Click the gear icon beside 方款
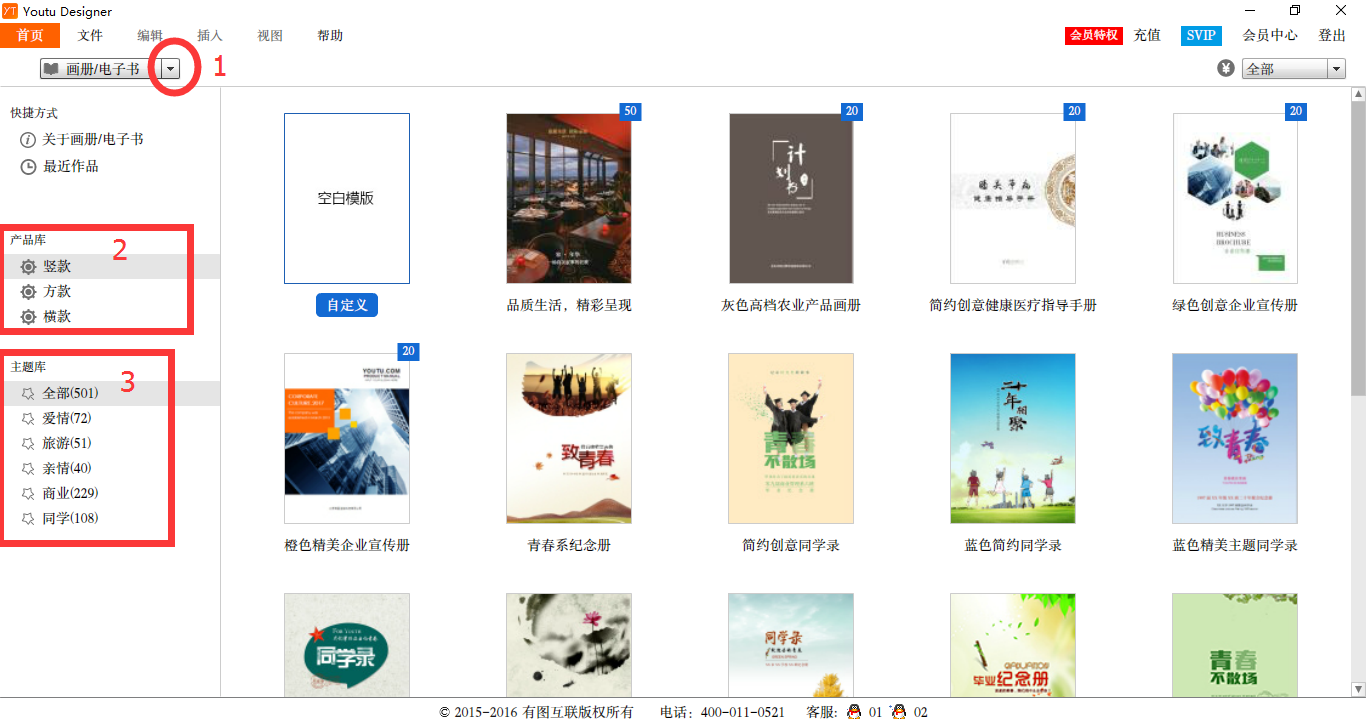The height and width of the screenshot is (725, 1366). pyautogui.click(x=28, y=292)
